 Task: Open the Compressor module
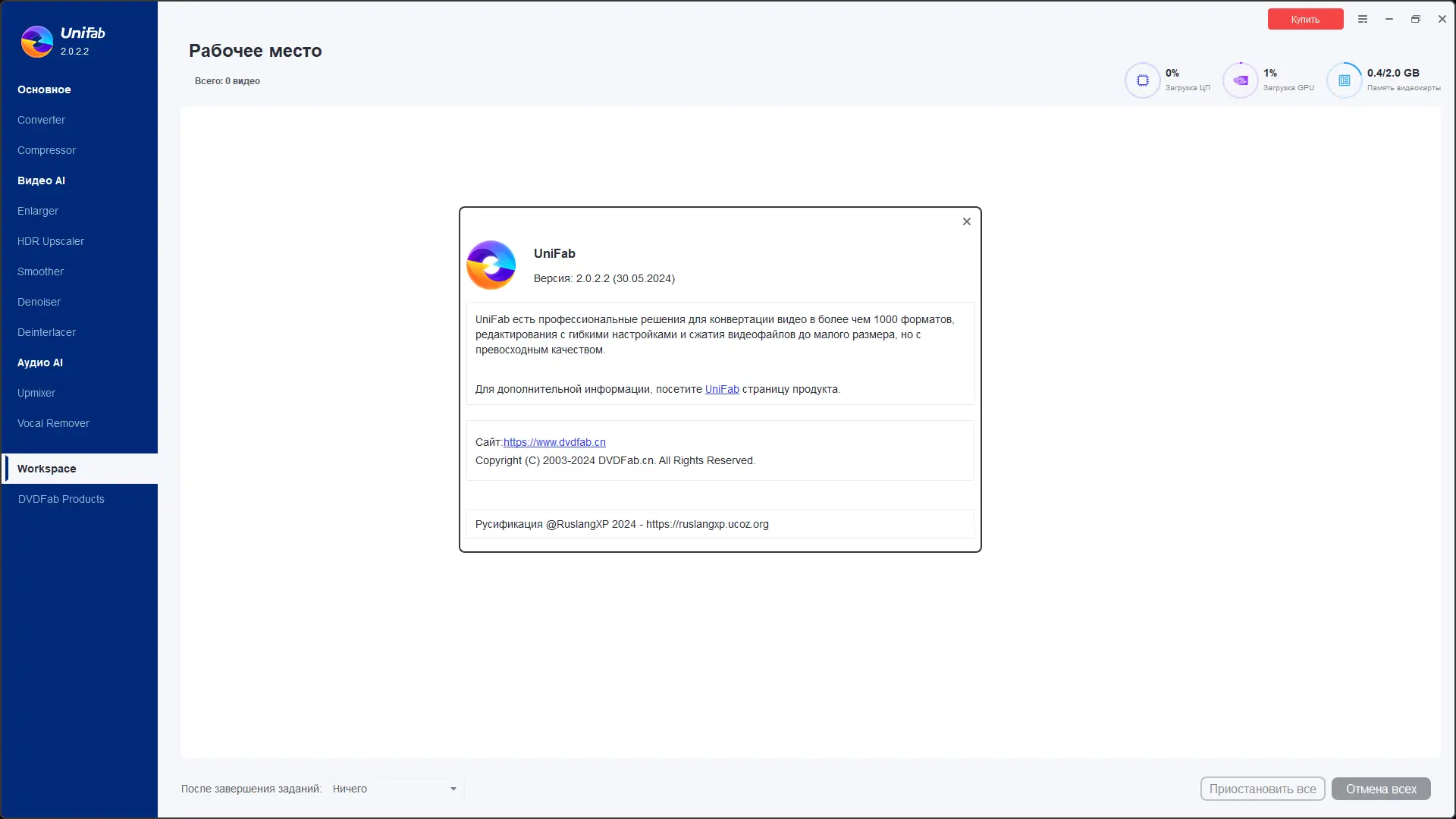(46, 150)
